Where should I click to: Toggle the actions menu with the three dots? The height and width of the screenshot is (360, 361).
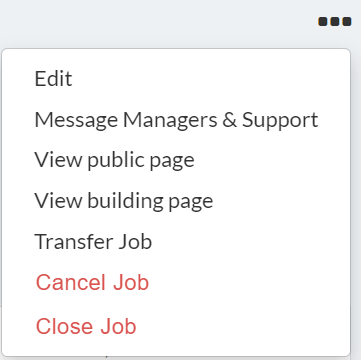[335, 22]
